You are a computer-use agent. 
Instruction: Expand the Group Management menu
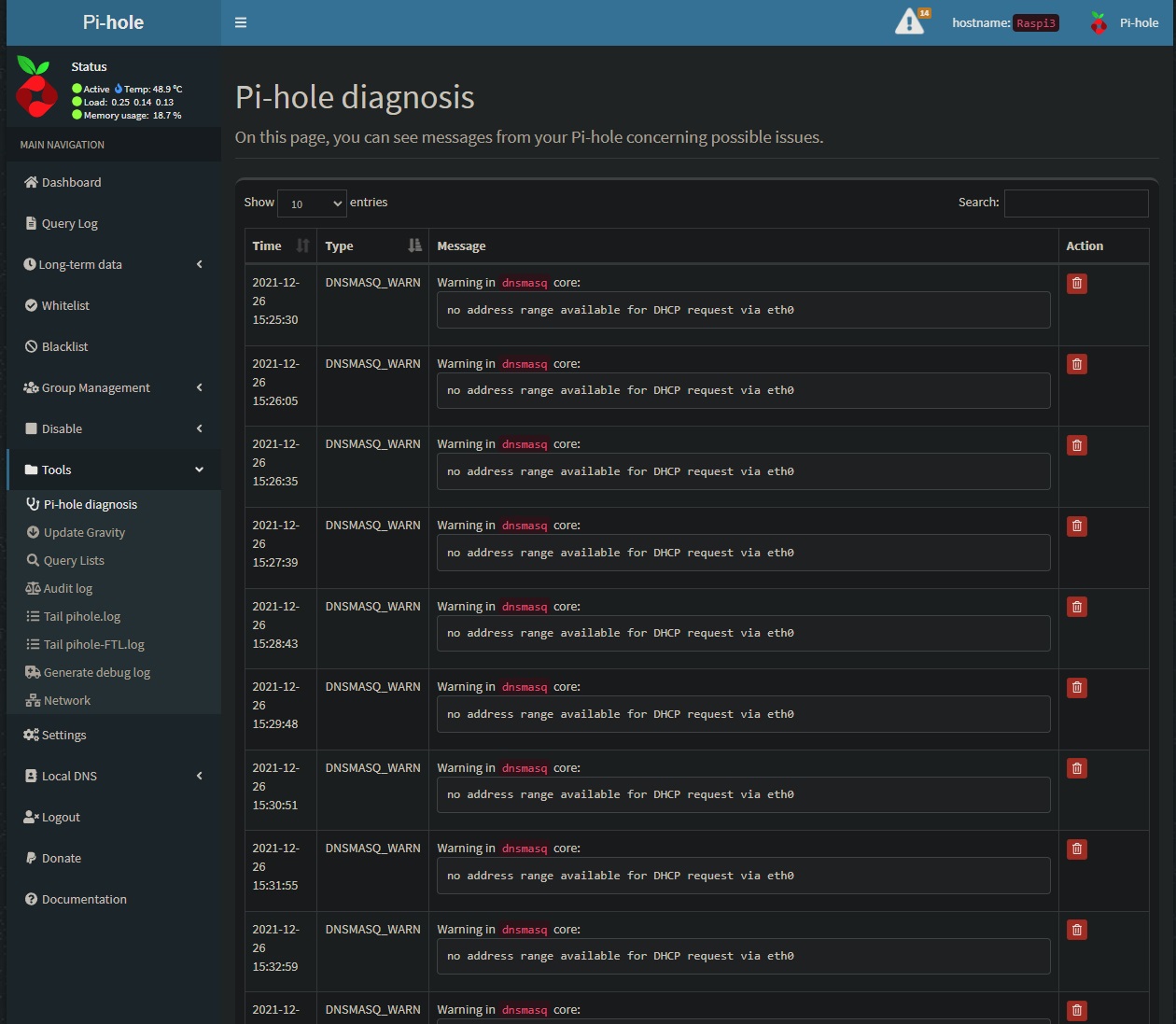point(114,387)
